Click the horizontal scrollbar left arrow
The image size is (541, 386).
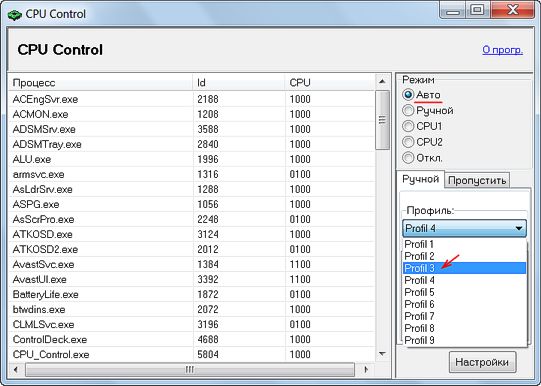[16, 369]
